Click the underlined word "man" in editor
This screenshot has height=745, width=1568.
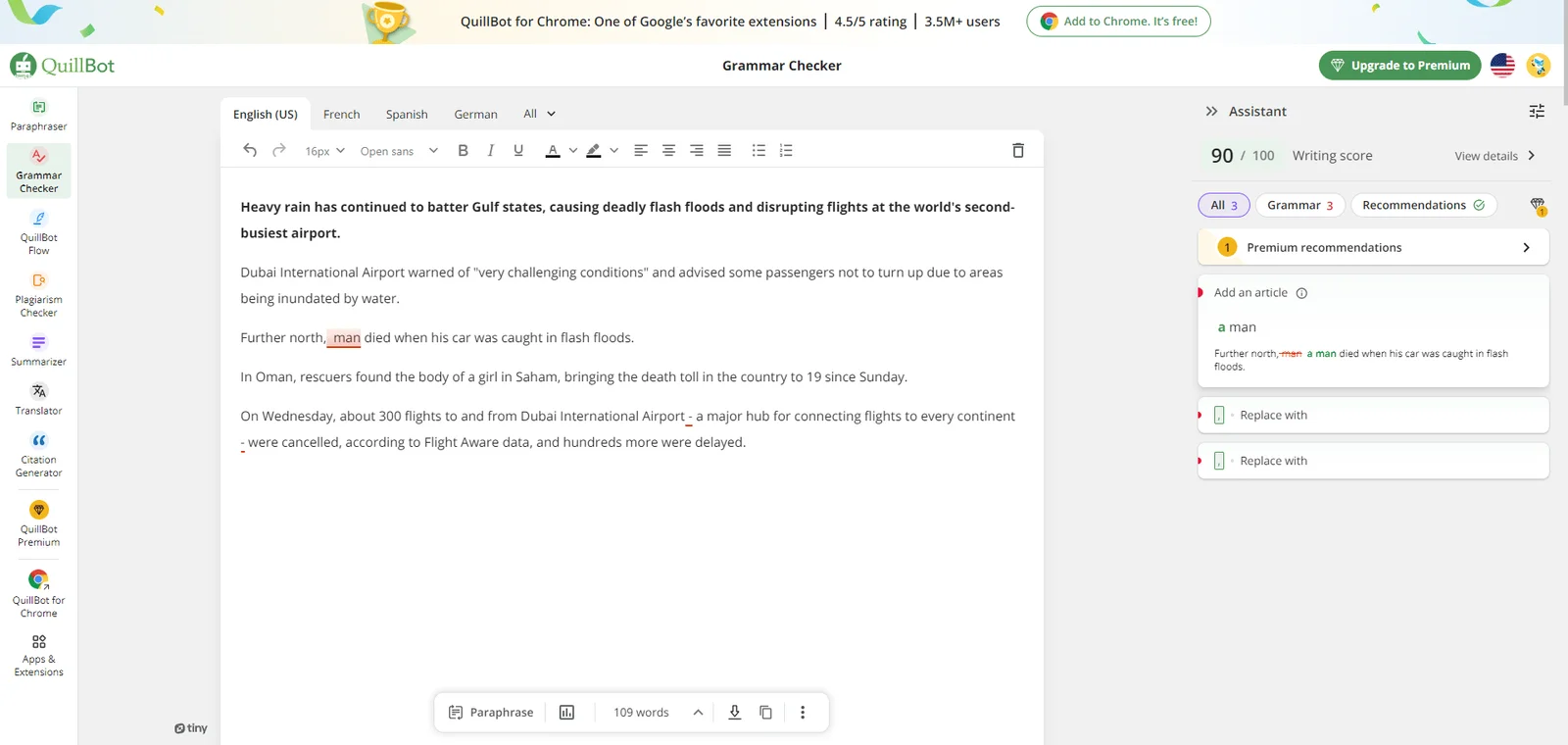pyautogui.click(x=347, y=338)
